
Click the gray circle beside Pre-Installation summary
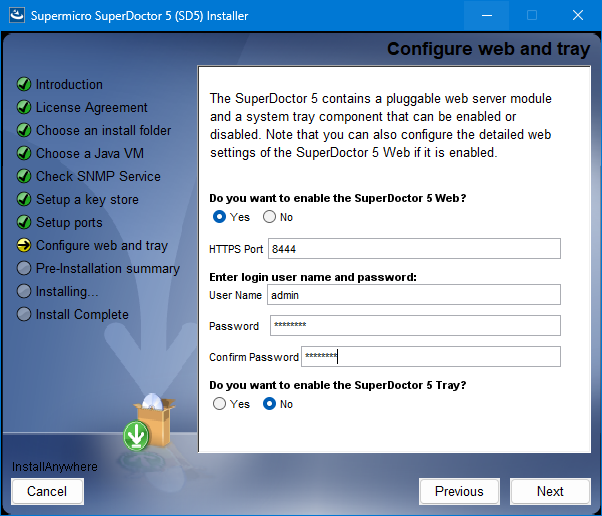point(24,268)
